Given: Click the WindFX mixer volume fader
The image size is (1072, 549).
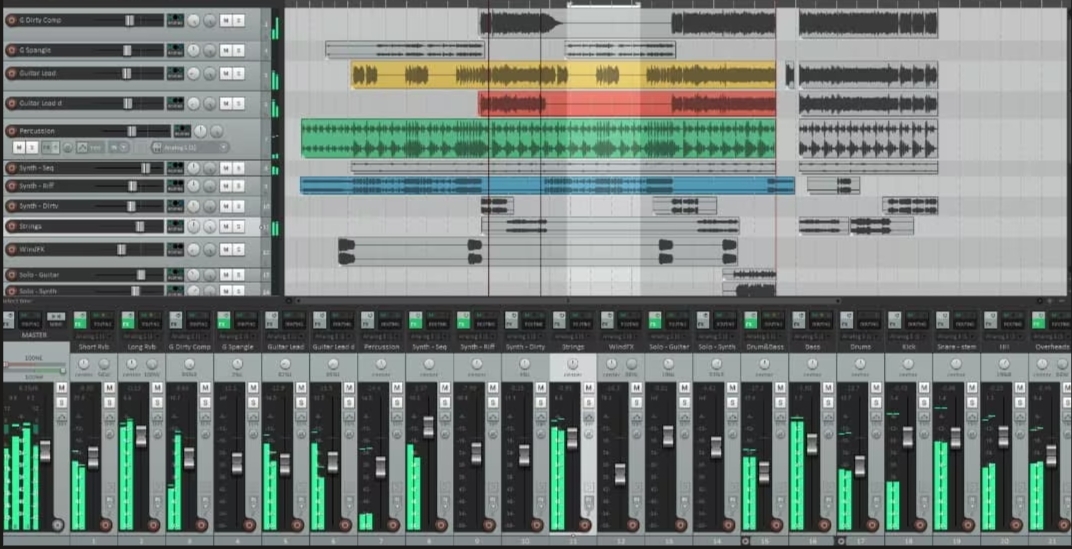Looking at the screenshot, I should pyautogui.click(x=620, y=474).
